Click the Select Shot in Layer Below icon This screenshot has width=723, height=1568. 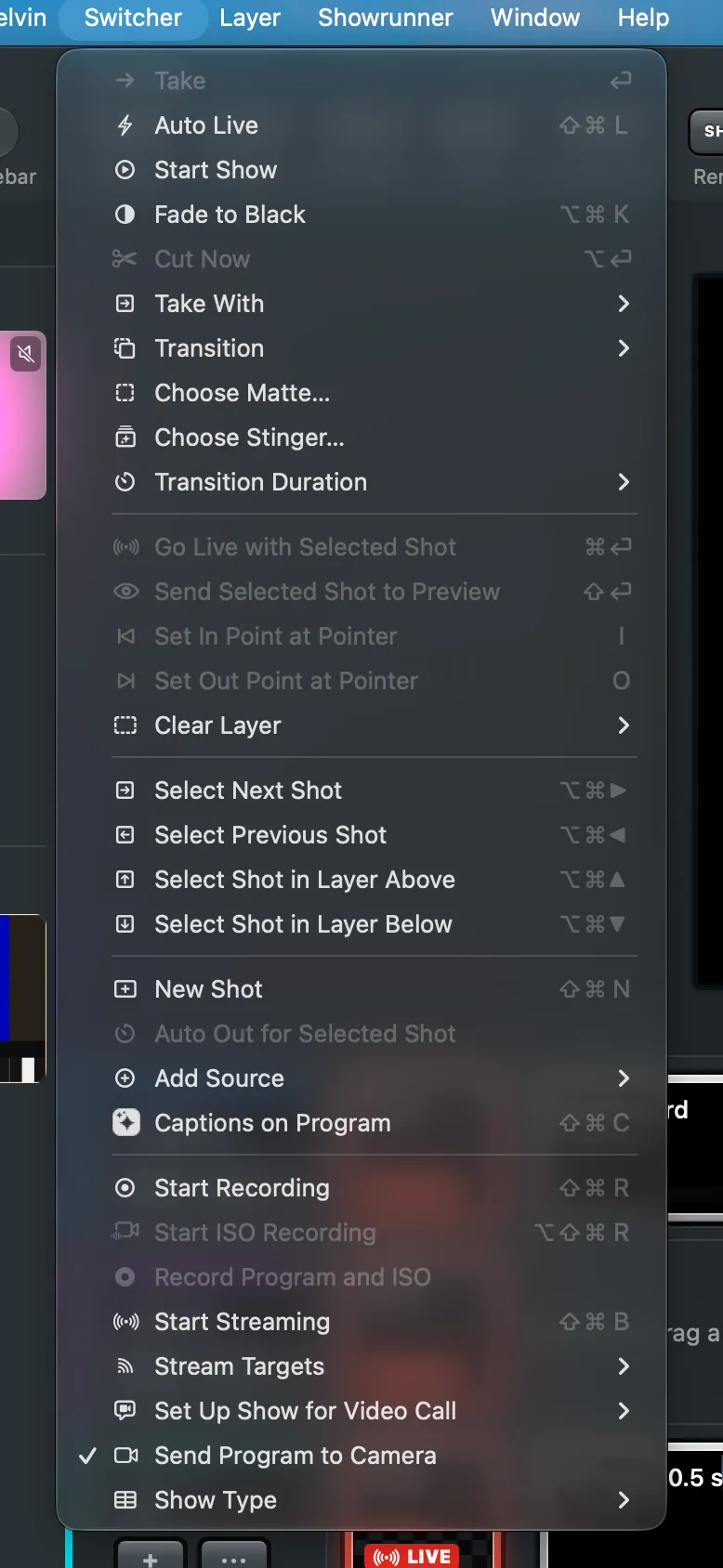[125, 924]
